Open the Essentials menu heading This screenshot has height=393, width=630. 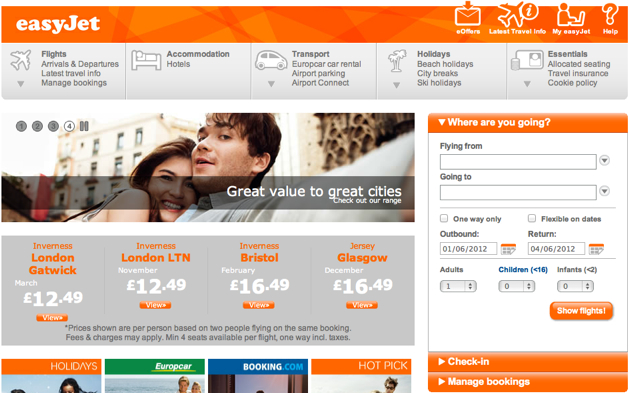[x=567, y=54]
